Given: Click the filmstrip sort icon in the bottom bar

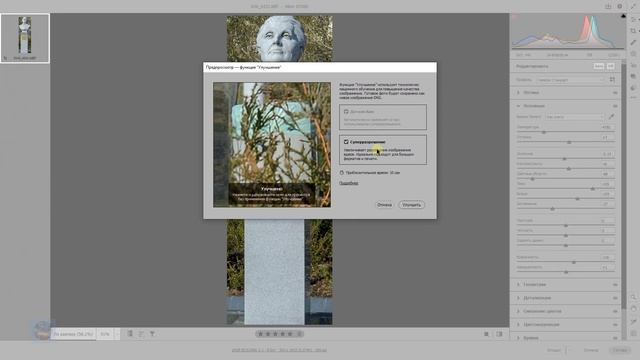Looking at the screenshot, I should tap(141, 334).
